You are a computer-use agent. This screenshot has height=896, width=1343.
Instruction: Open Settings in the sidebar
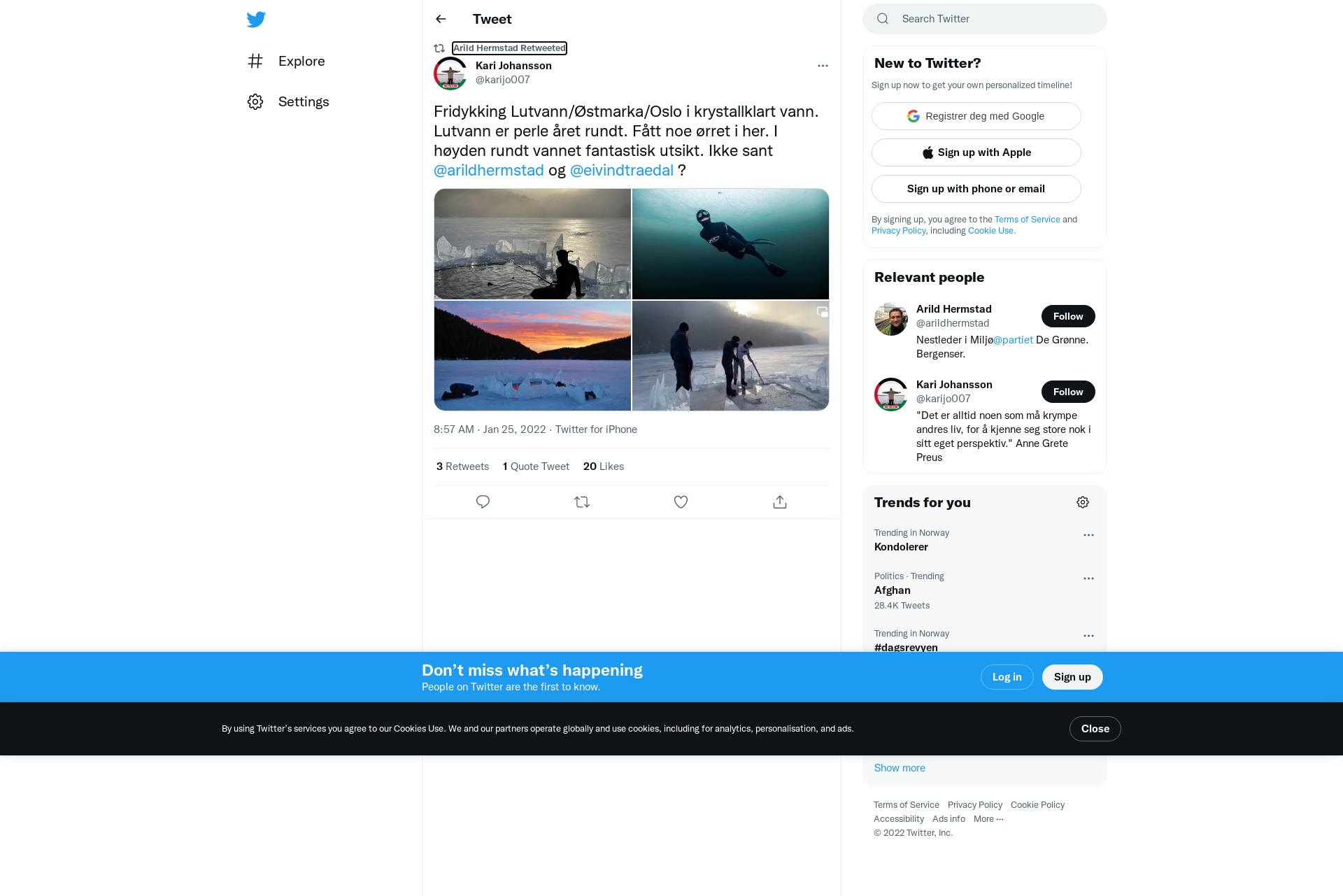[288, 101]
